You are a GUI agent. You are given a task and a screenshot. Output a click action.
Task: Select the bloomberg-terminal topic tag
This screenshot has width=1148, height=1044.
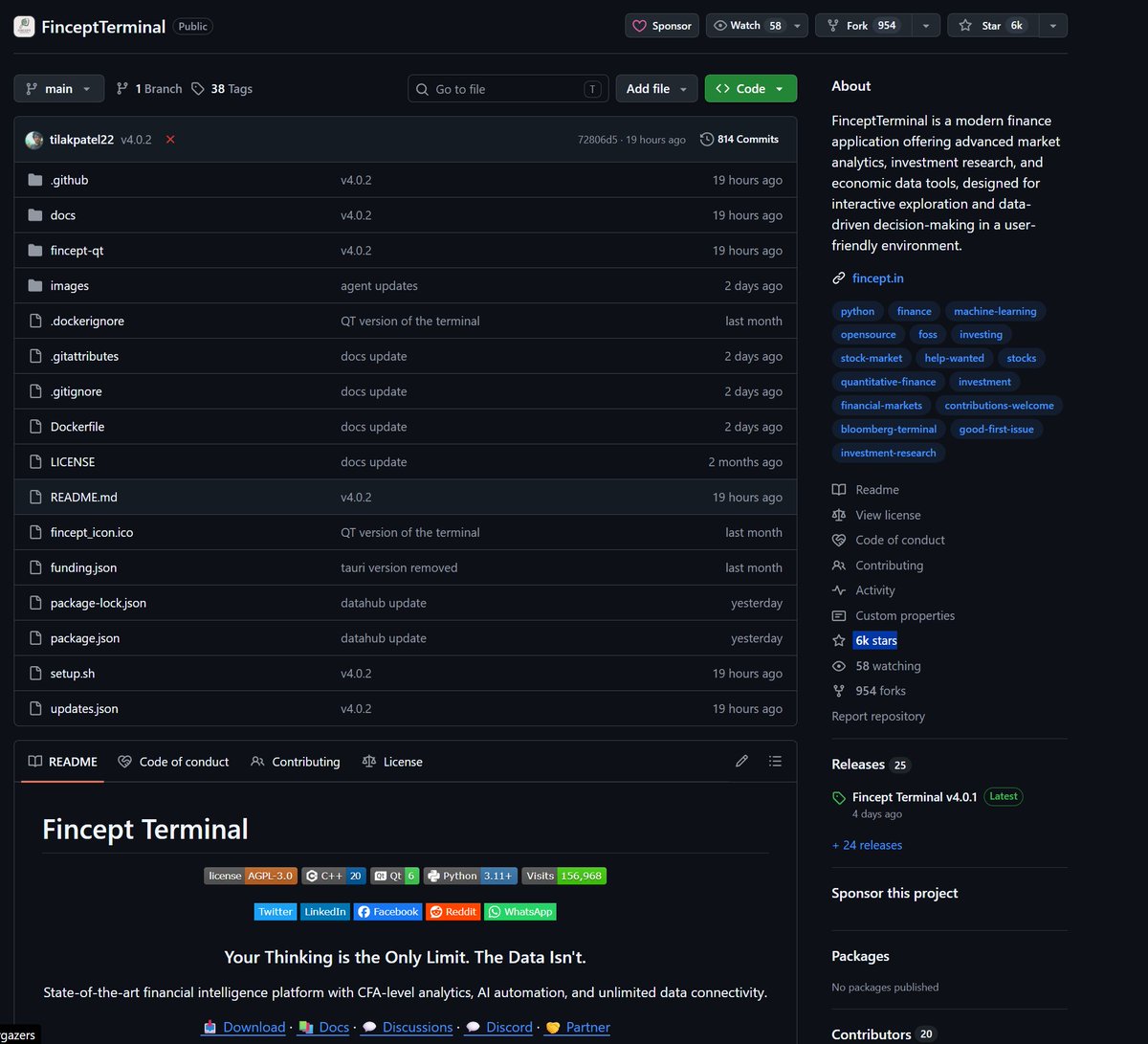coord(889,429)
